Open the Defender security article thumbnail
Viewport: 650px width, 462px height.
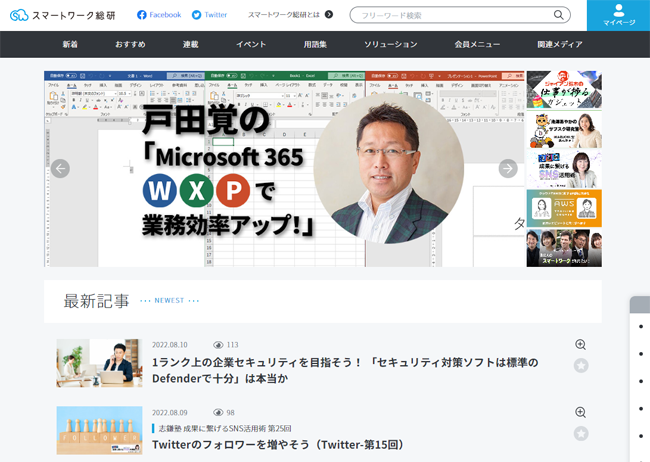tap(99, 363)
